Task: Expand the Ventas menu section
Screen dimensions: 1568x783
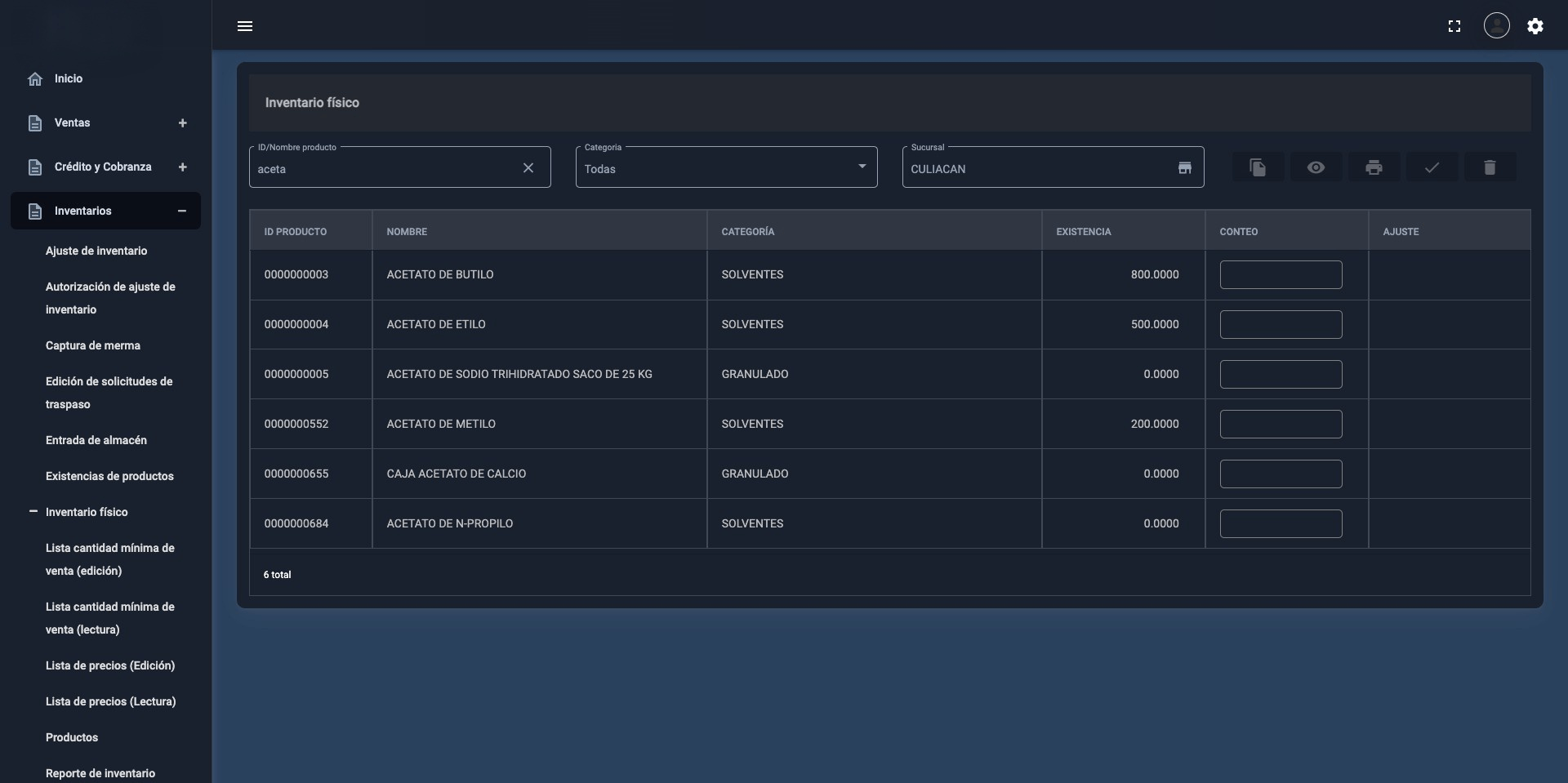Action: [182, 123]
